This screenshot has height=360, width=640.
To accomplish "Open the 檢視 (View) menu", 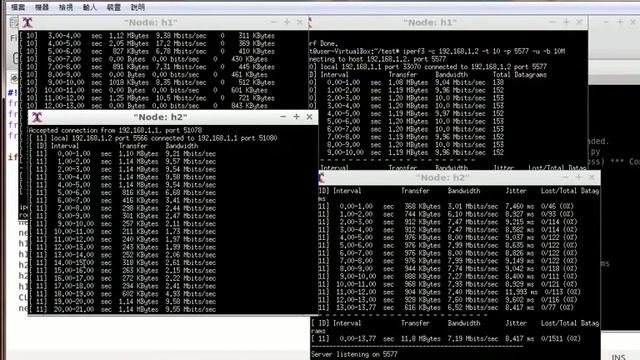I will click(66, 7).
